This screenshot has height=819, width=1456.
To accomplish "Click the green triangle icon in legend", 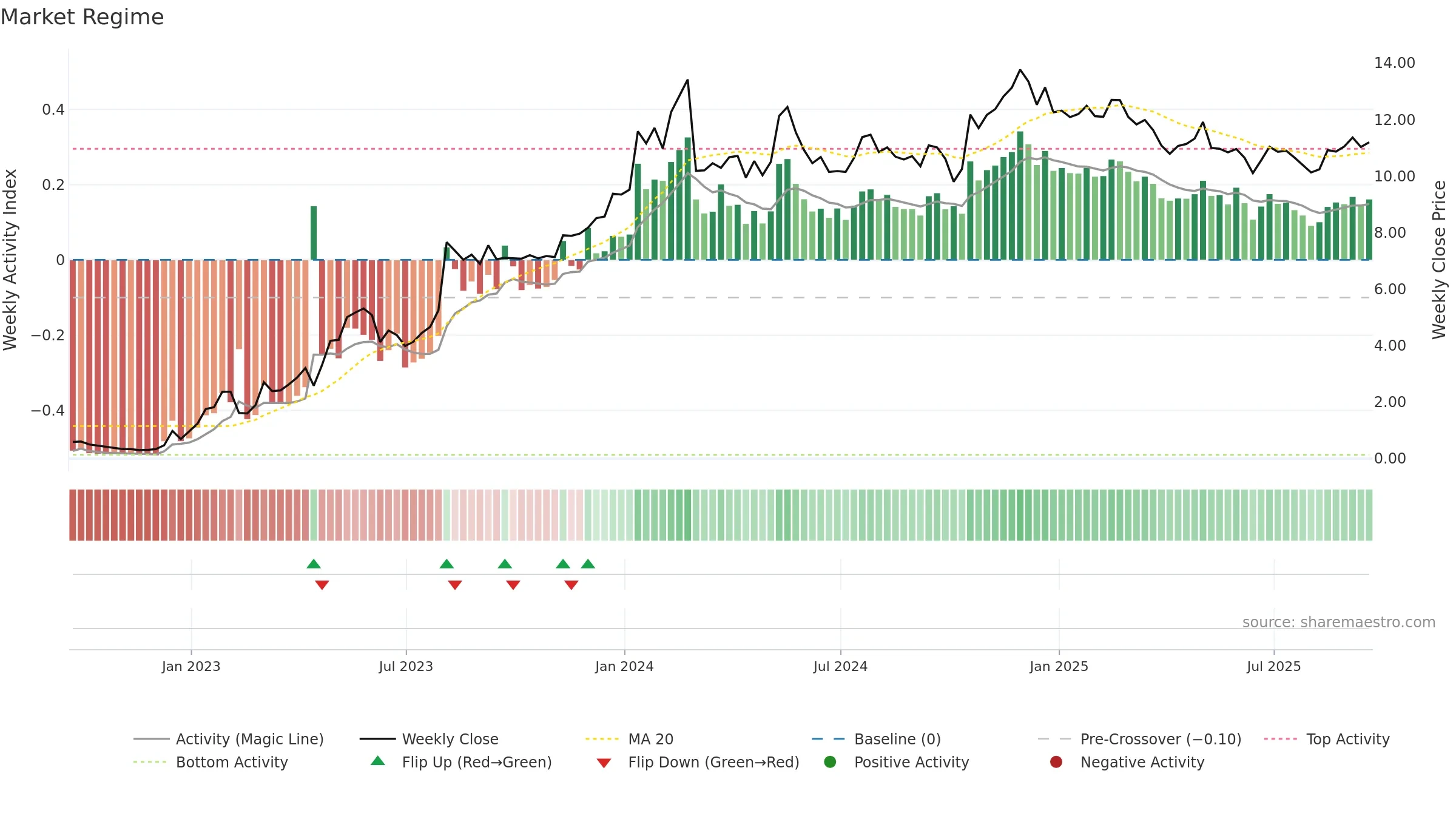I will click(x=378, y=761).
